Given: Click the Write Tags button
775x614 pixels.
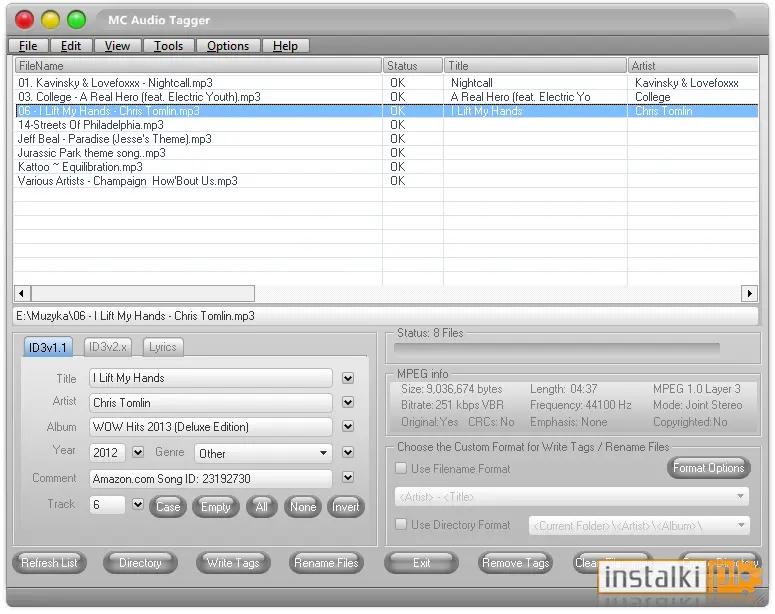Looking at the screenshot, I should (233, 563).
